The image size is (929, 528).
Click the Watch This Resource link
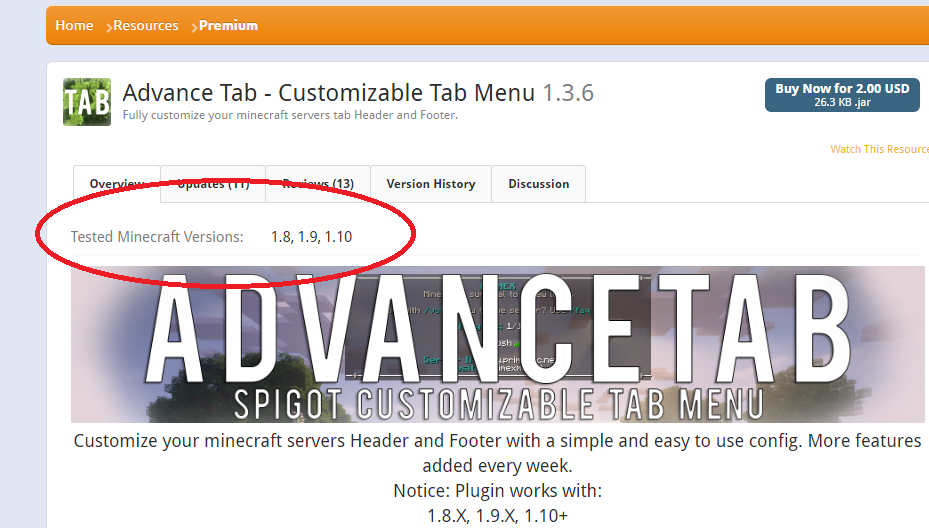[879, 149]
